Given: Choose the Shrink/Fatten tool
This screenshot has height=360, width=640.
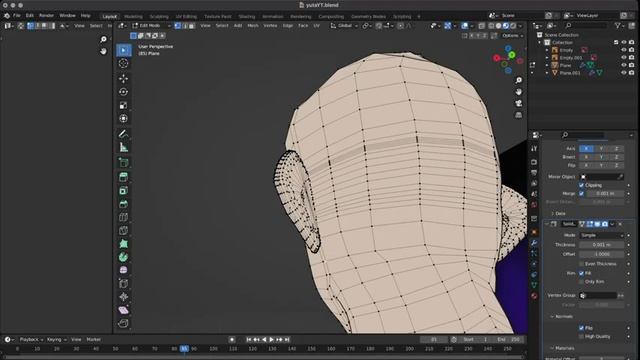Looking at the screenshot, I should pos(123,297).
